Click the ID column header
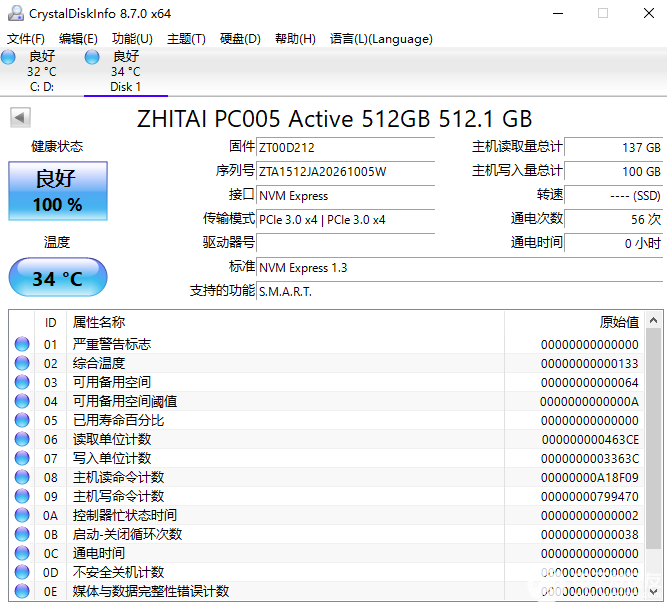The image size is (667, 605). click(50, 322)
